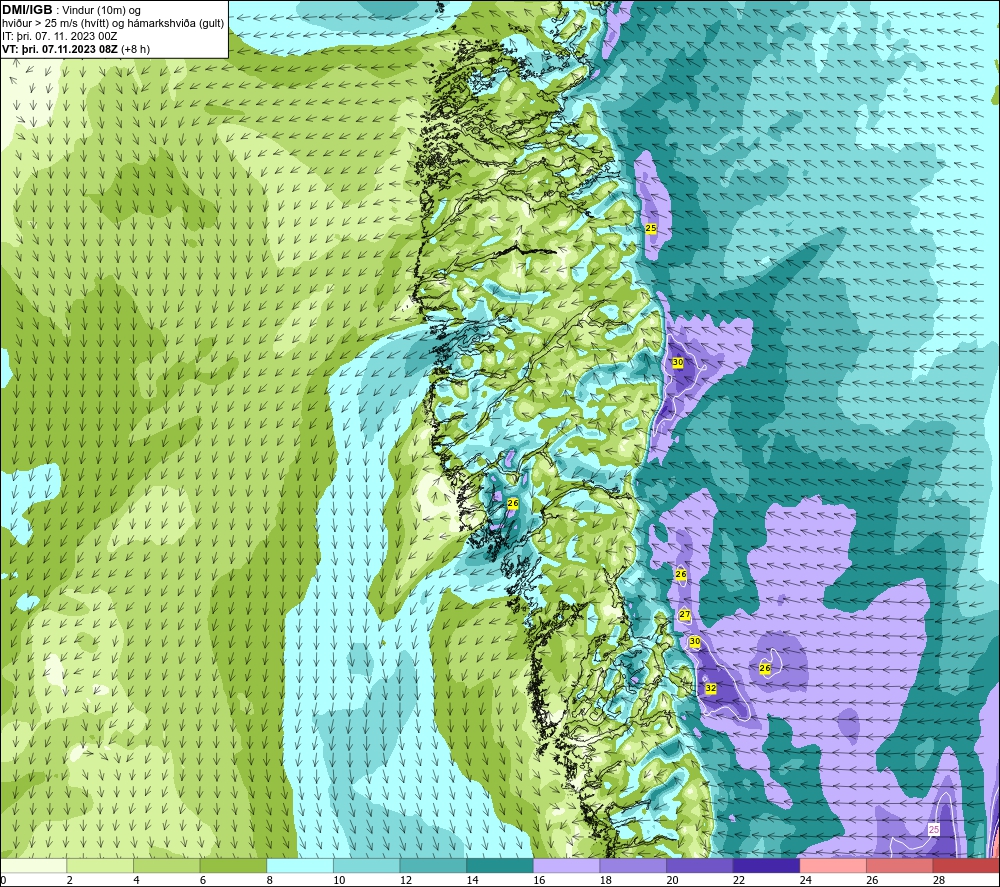Click the yellow 25 gust label
This screenshot has height=887, width=1000.
tap(651, 228)
